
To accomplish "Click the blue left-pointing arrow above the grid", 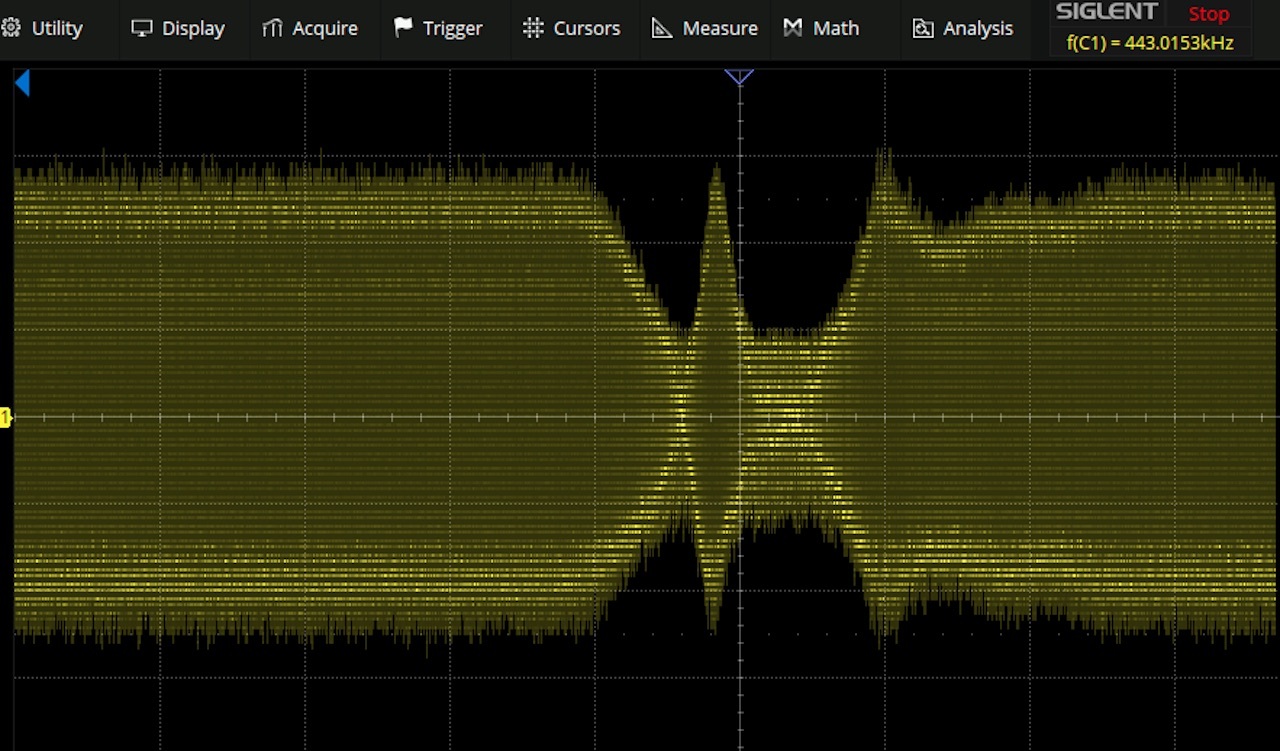I will (22, 84).
